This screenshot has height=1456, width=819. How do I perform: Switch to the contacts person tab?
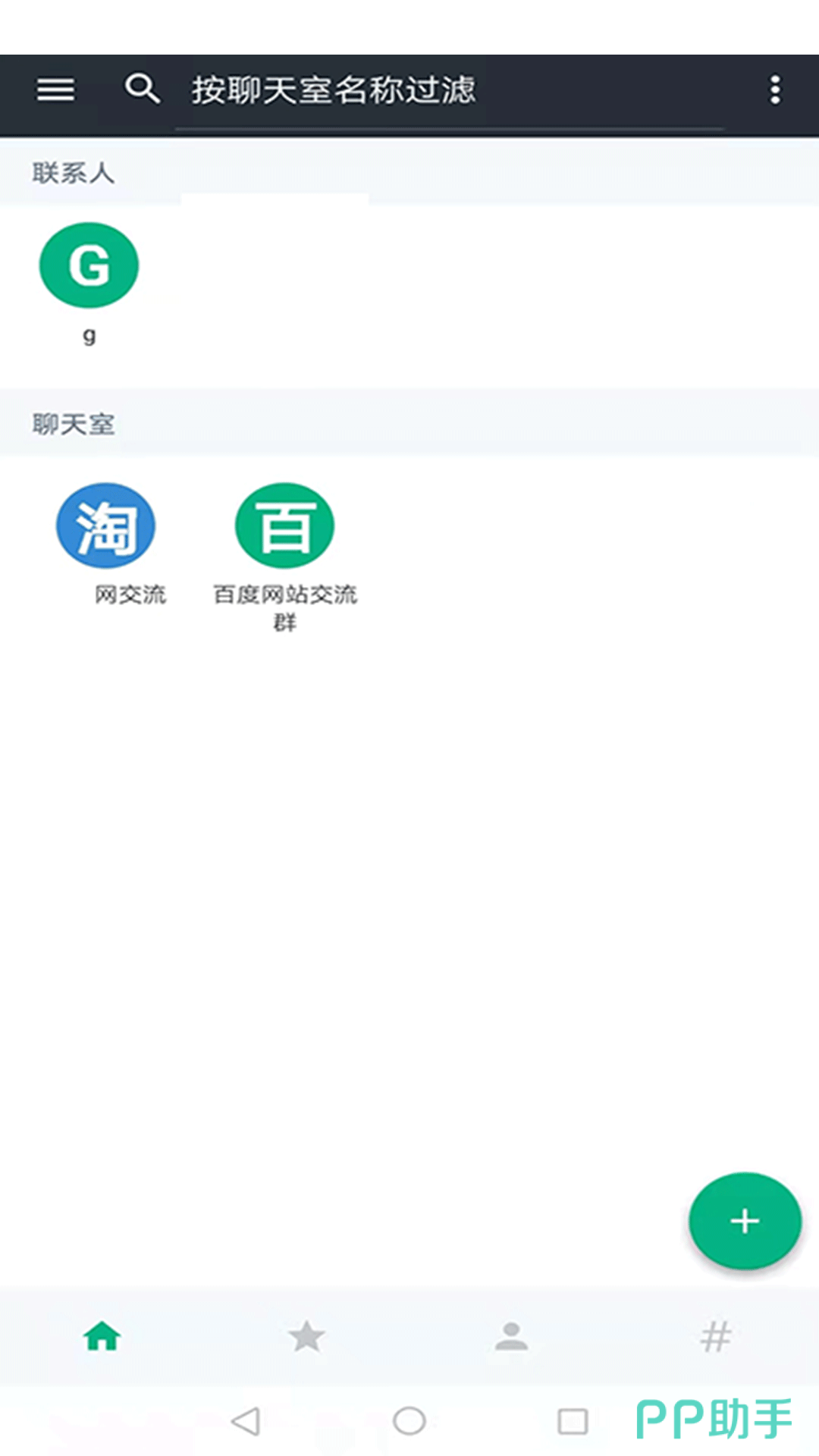coord(511,1335)
